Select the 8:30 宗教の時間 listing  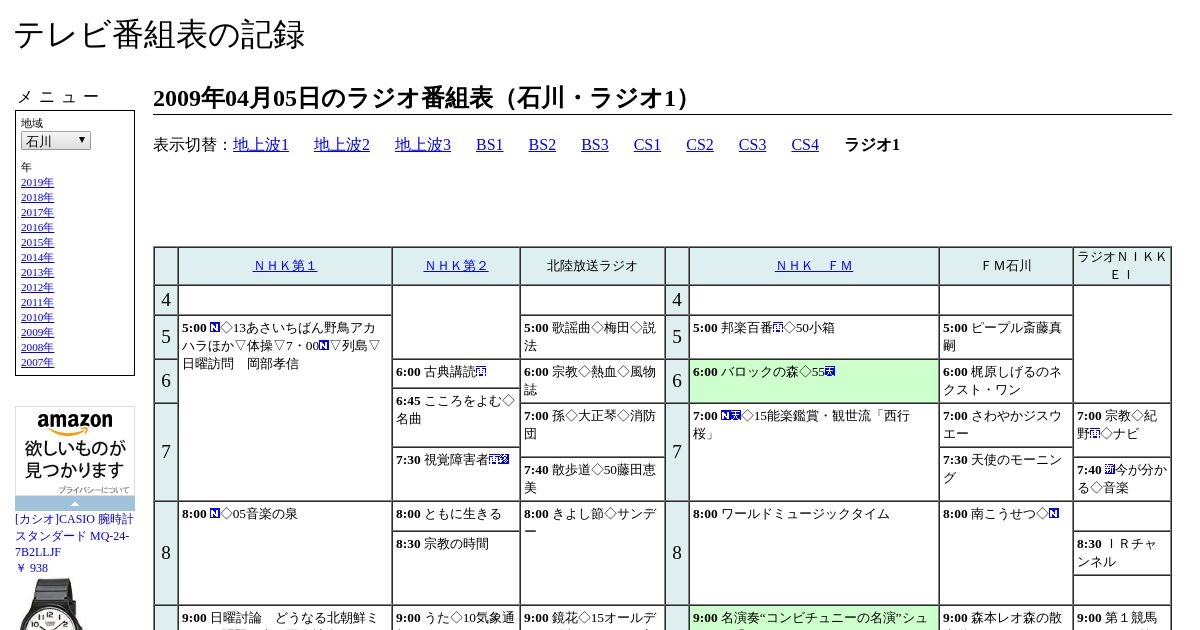[456, 568]
